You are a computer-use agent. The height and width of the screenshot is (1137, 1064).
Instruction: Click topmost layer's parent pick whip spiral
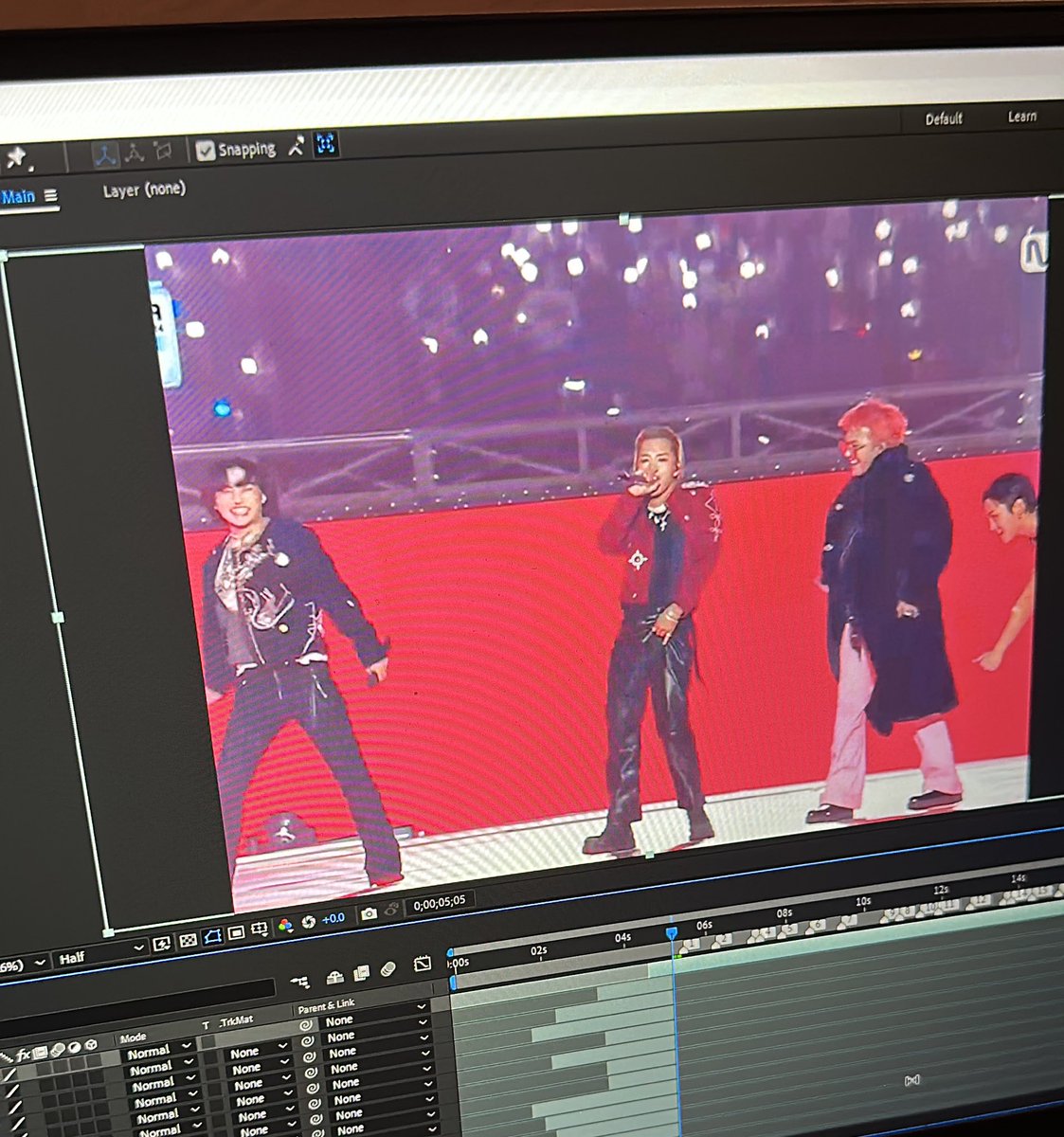click(x=306, y=1025)
